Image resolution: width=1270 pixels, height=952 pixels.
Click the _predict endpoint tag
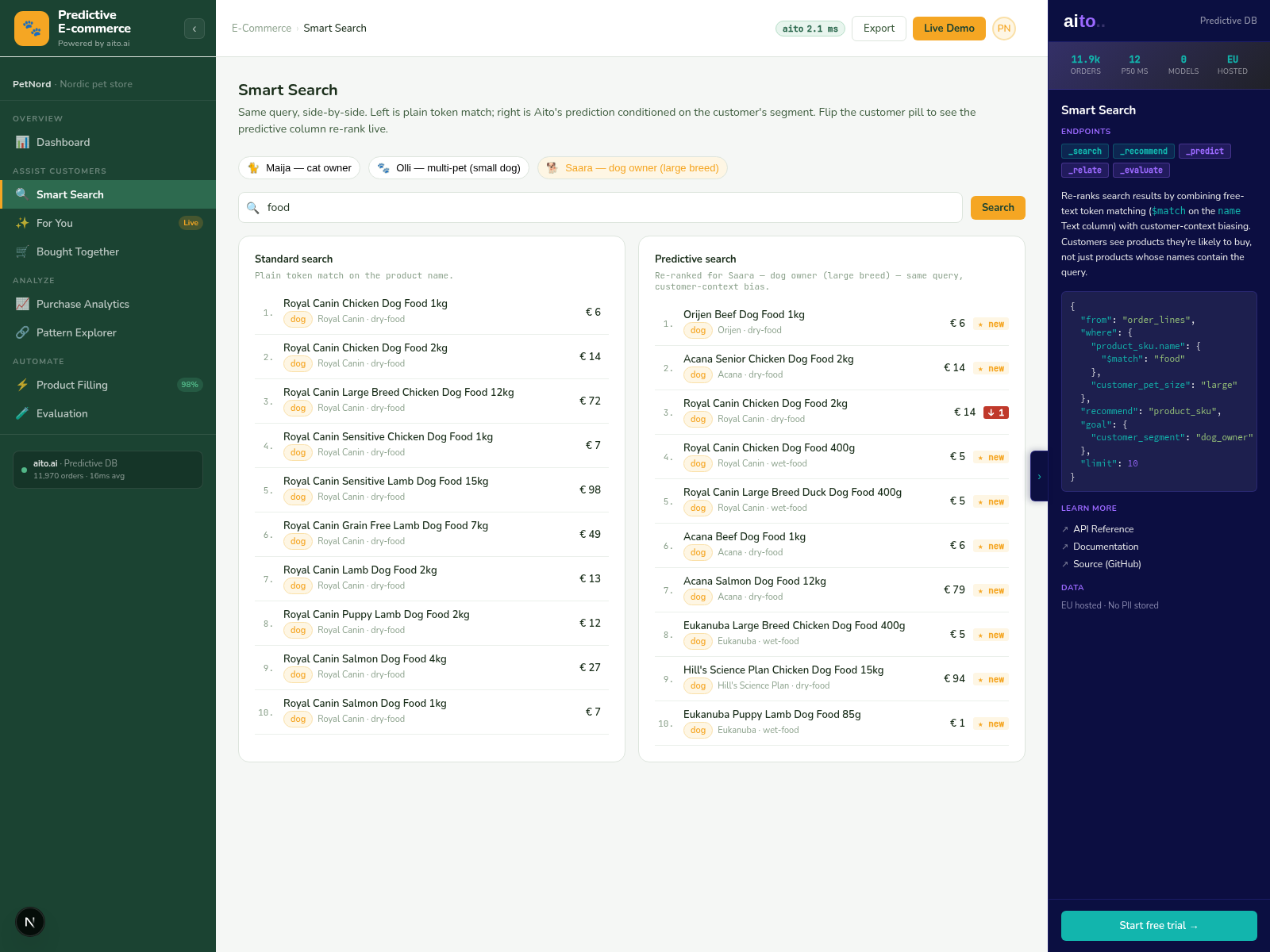pos(1204,152)
